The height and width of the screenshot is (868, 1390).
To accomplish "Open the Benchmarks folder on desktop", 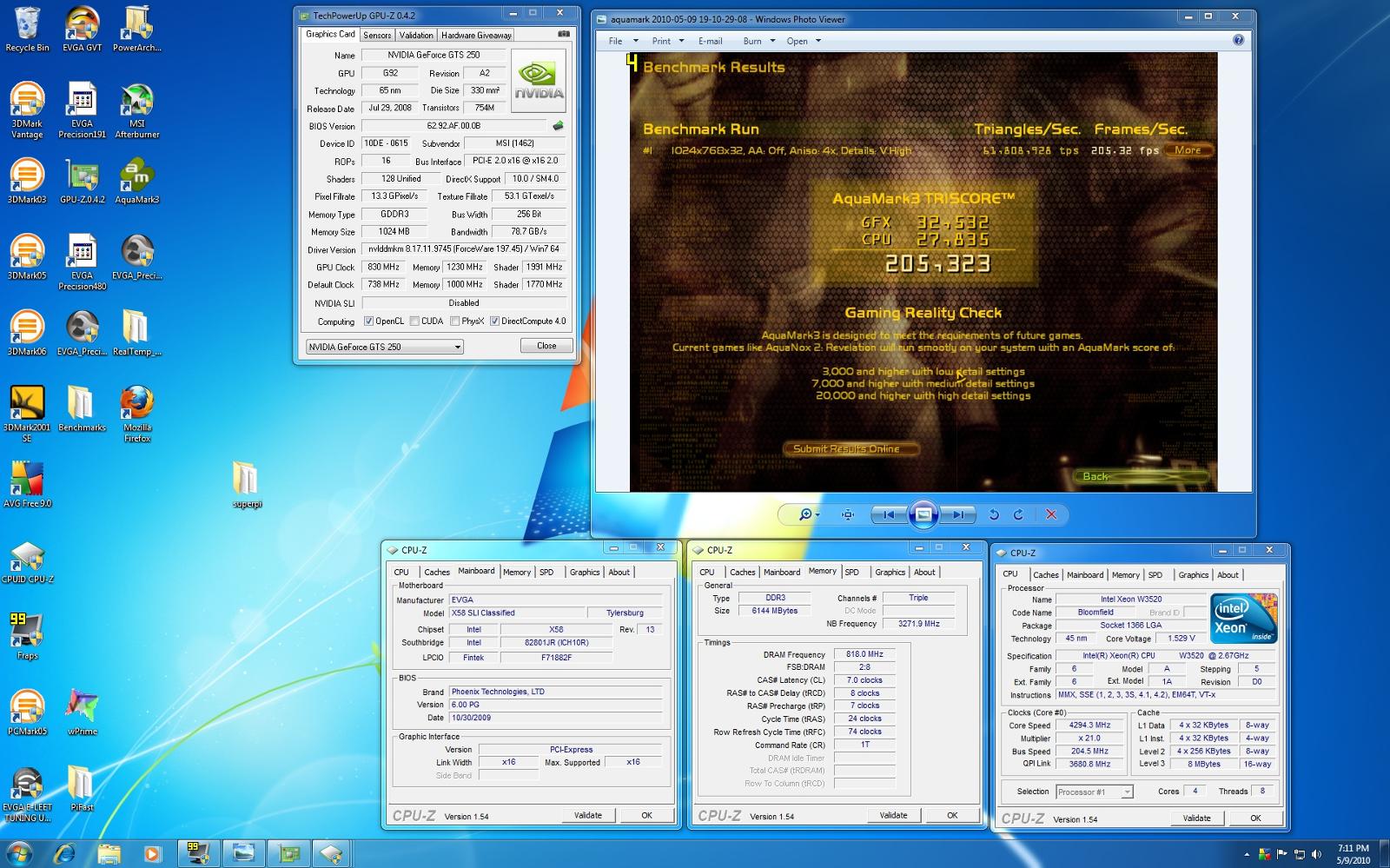I will (x=82, y=408).
